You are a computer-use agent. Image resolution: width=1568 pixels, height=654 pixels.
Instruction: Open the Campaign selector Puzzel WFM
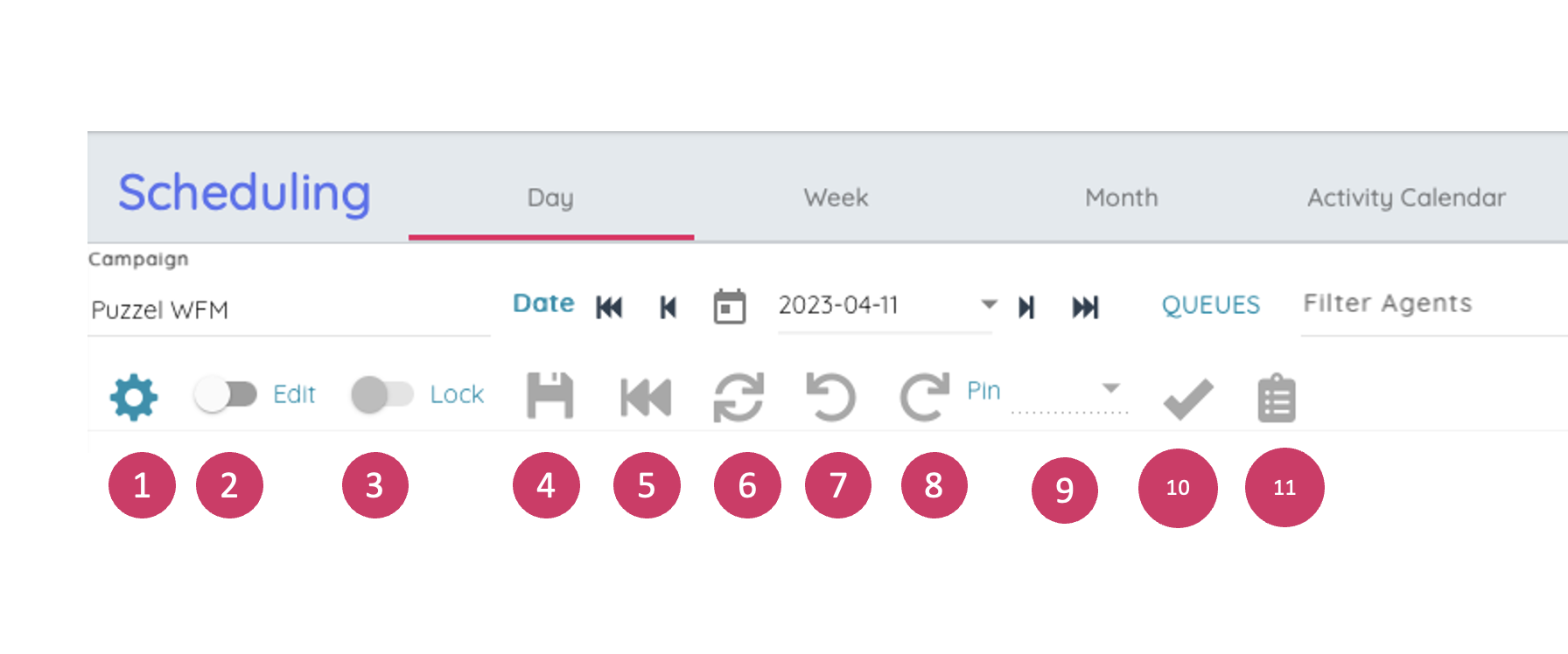[x=289, y=310]
